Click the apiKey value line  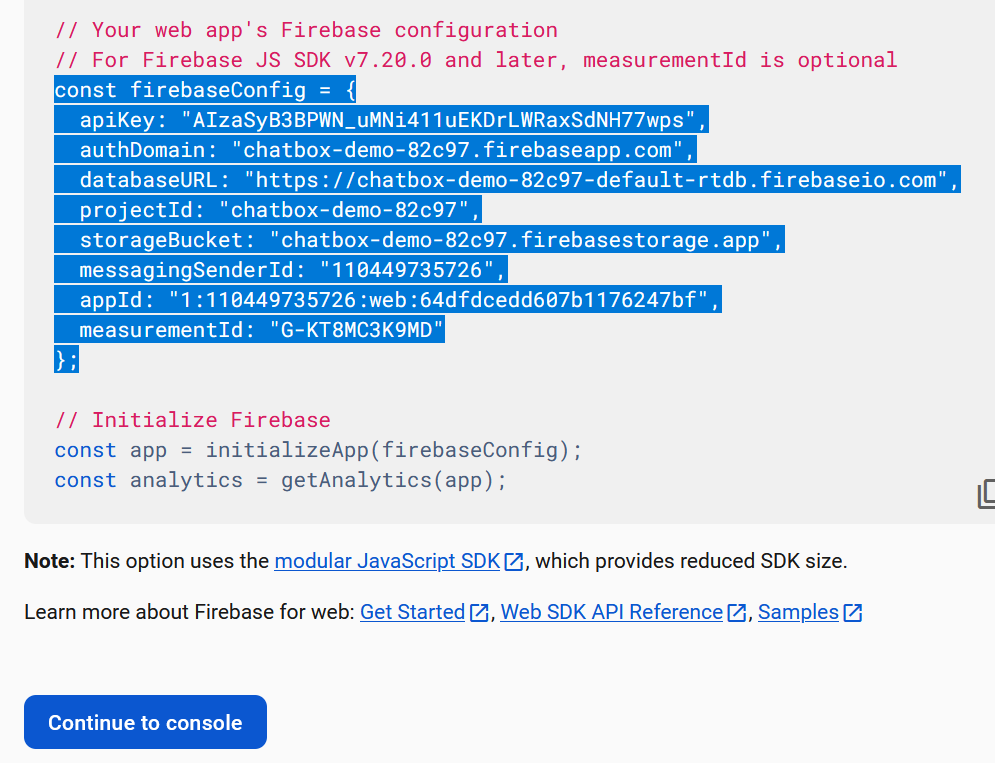pos(381,119)
